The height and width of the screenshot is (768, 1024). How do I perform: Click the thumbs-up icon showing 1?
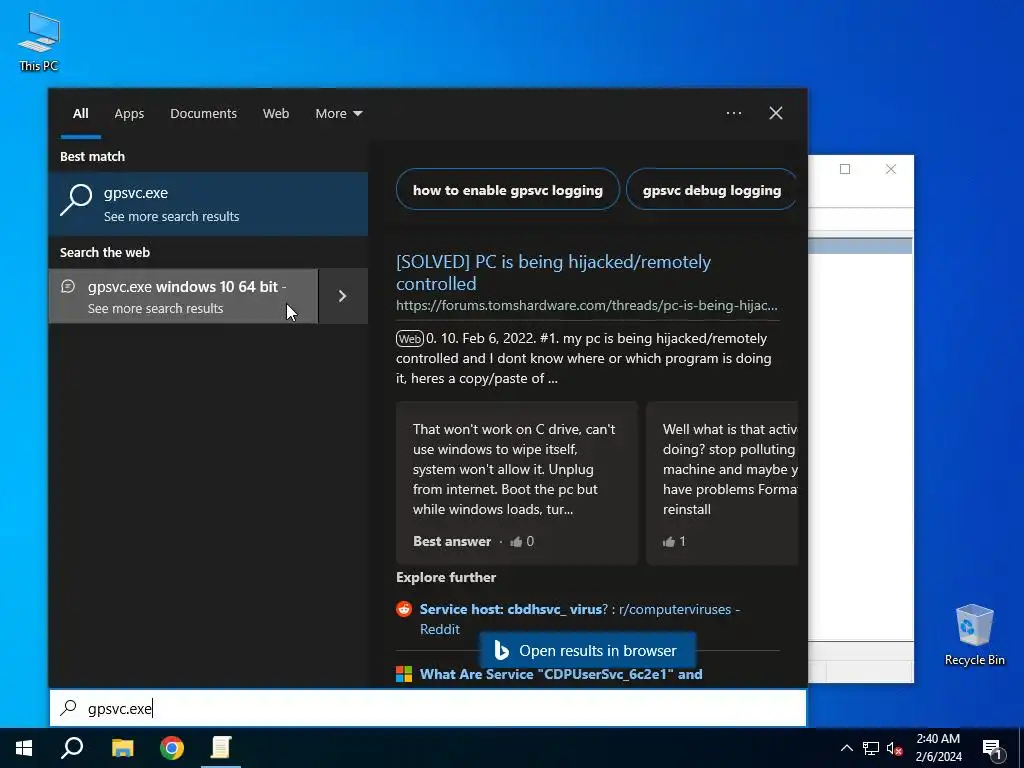tap(669, 541)
